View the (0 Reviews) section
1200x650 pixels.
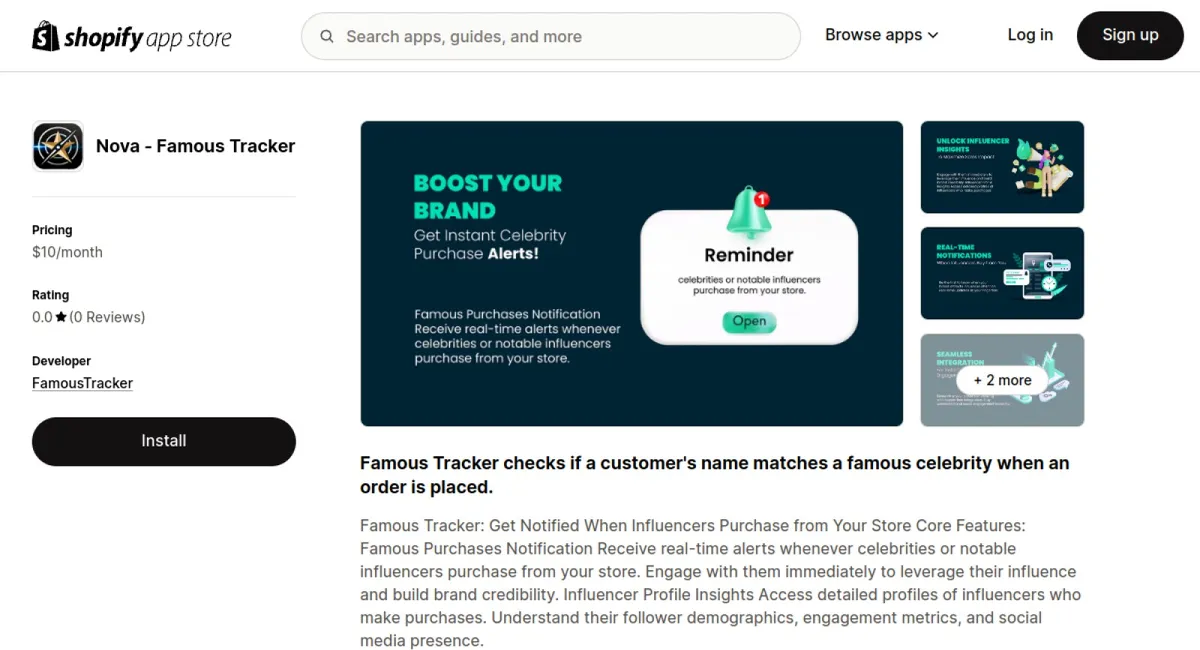[107, 317]
